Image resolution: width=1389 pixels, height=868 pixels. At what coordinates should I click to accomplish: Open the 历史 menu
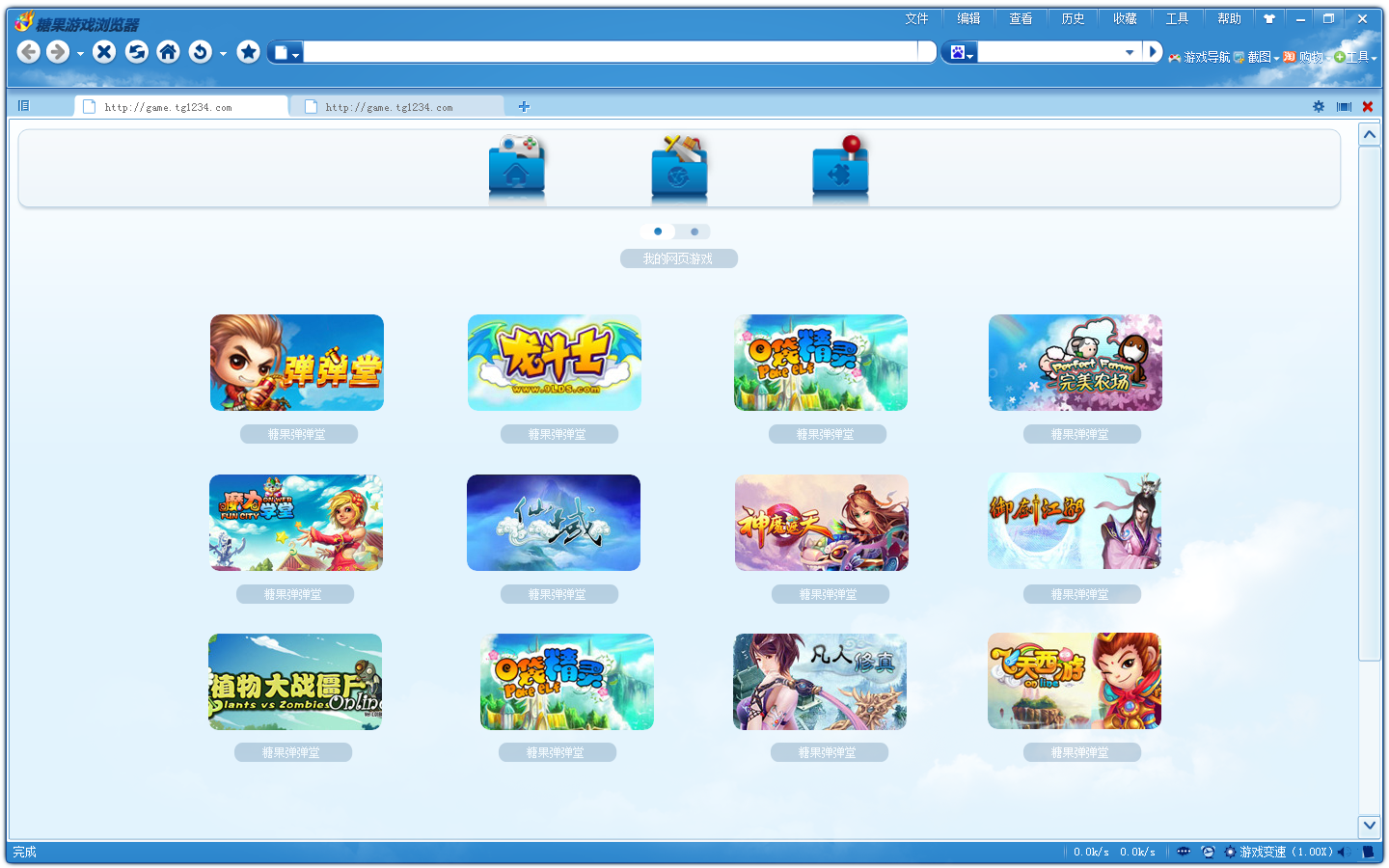pos(1074,18)
